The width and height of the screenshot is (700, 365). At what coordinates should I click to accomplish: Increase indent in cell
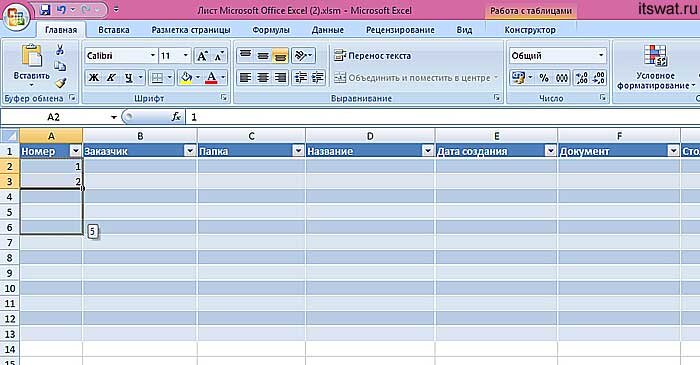pos(317,78)
